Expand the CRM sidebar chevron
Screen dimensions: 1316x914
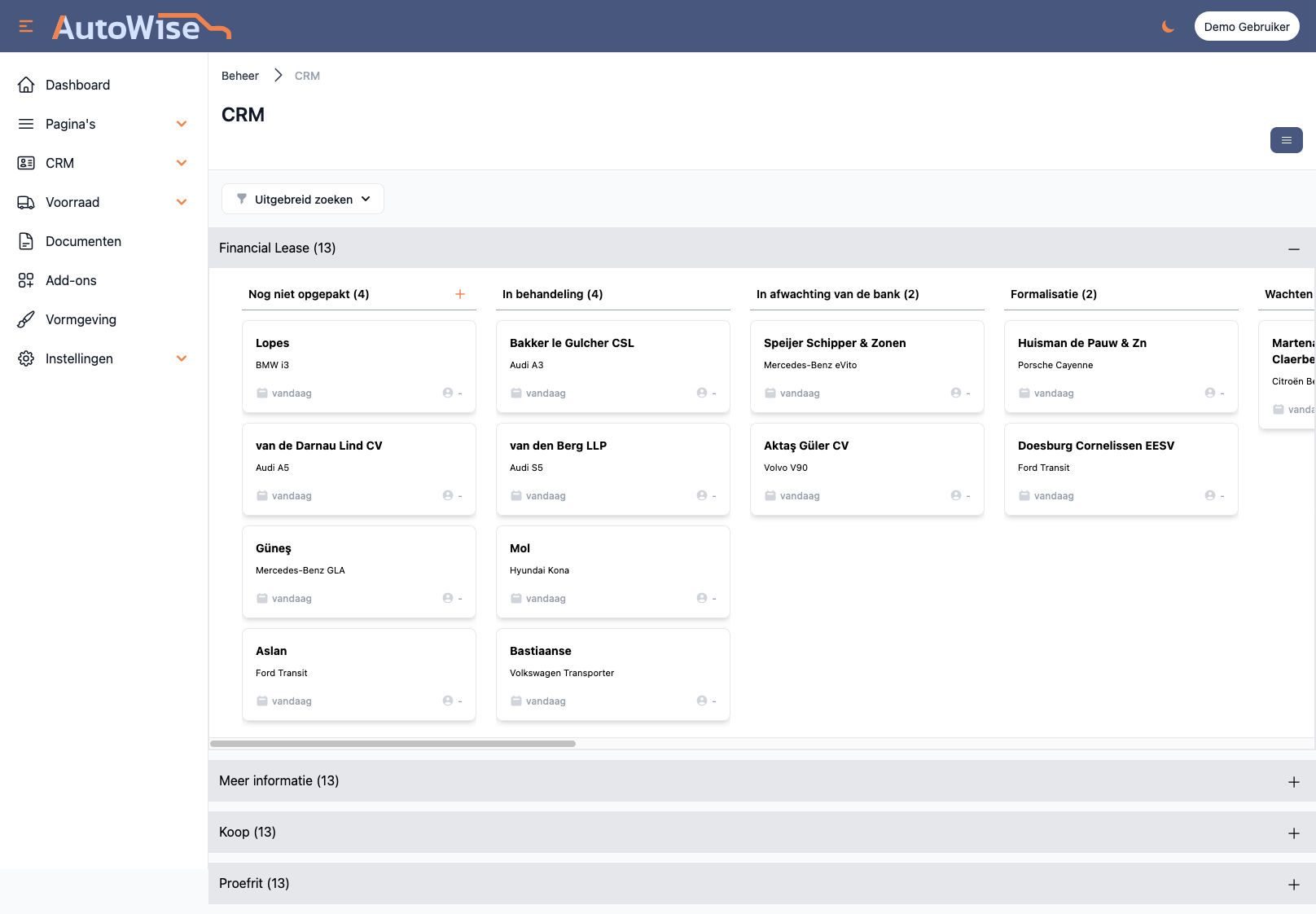[182, 163]
